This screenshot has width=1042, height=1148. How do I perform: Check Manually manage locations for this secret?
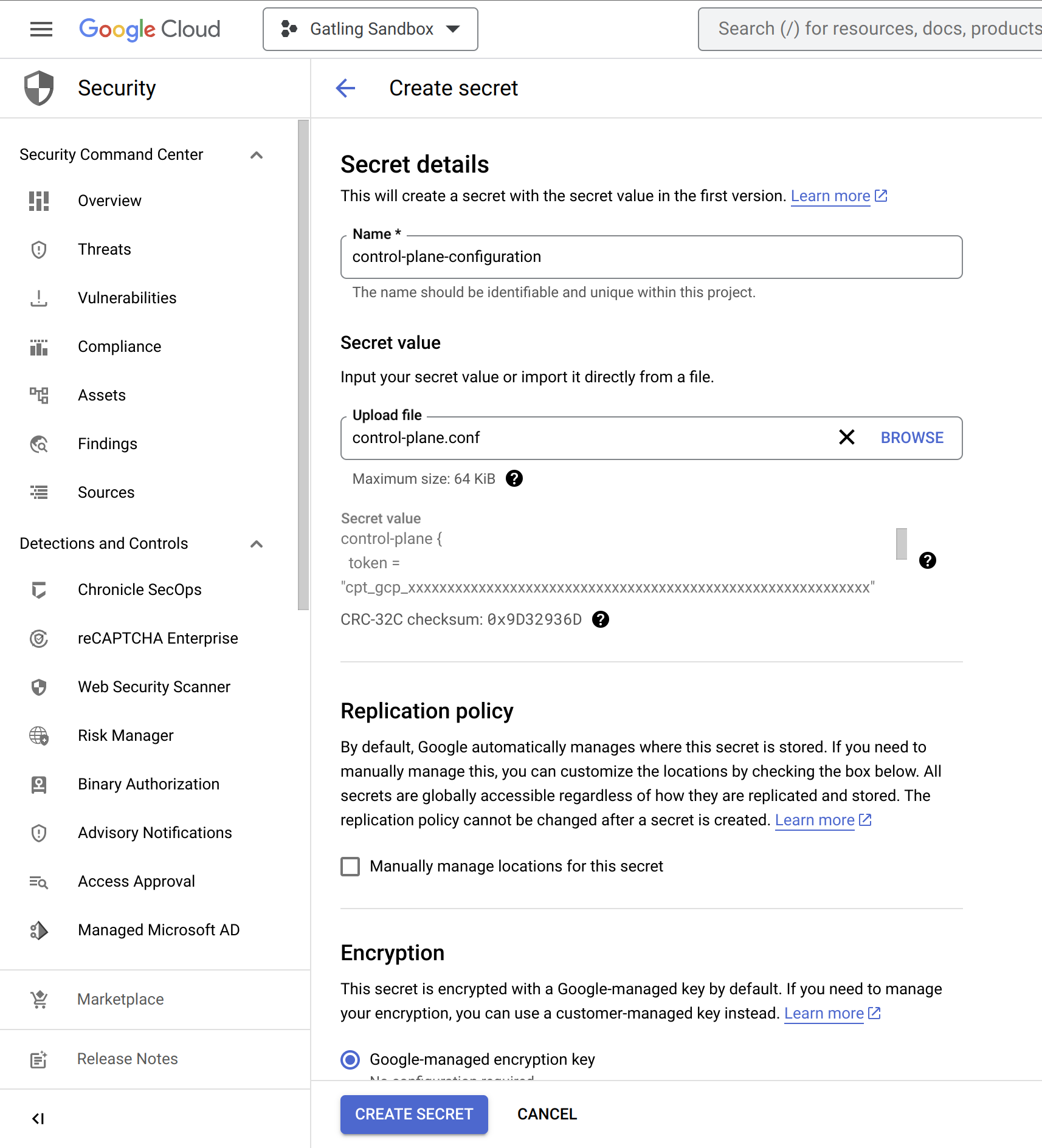(x=350, y=866)
